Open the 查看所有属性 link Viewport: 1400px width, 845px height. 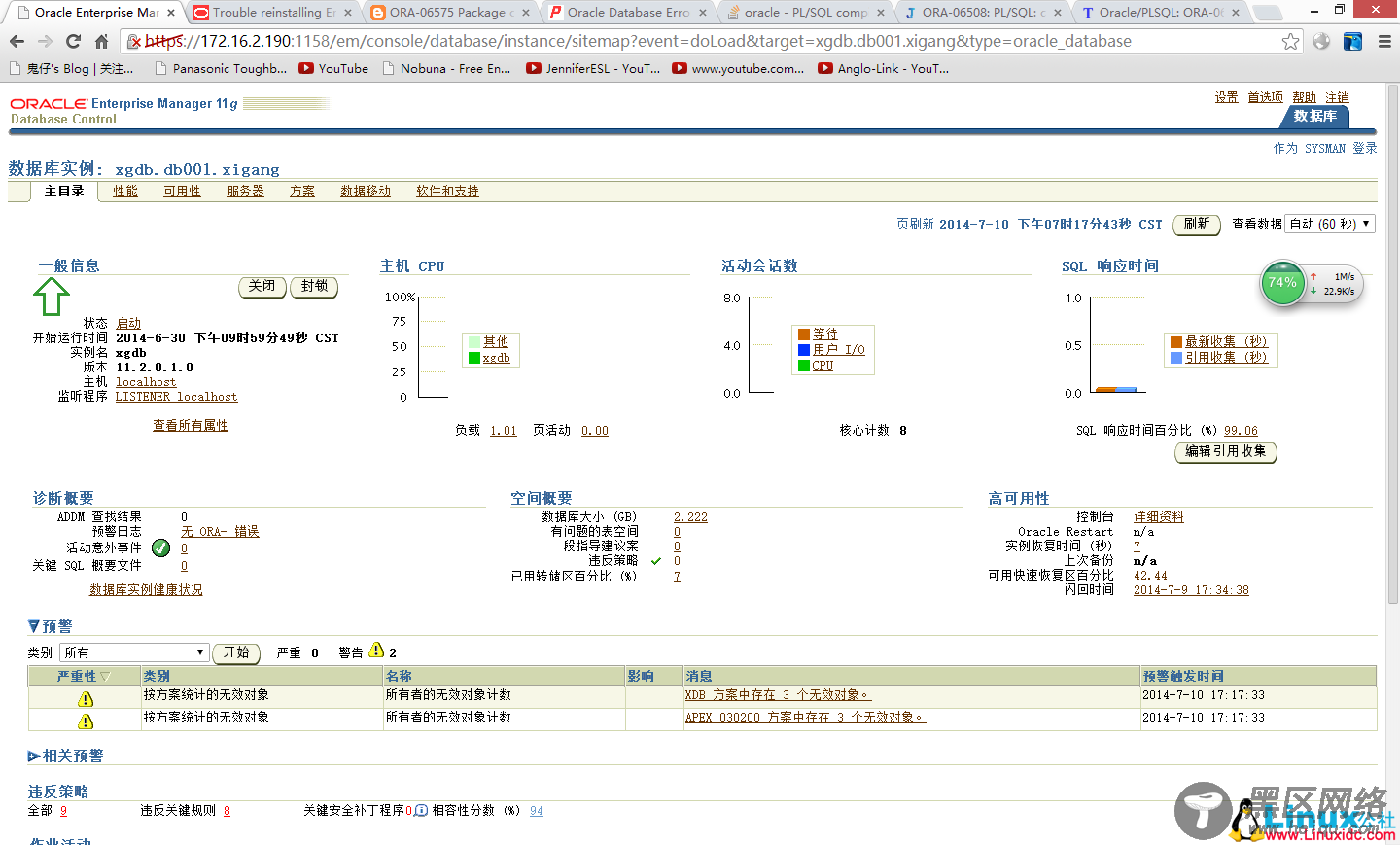[191, 426]
